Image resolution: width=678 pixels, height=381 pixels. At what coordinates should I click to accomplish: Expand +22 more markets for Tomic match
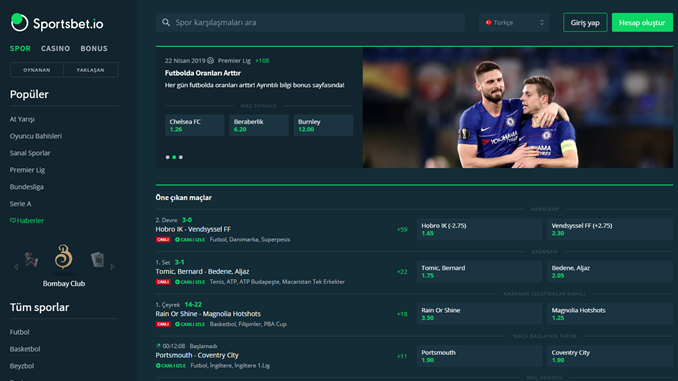pyautogui.click(x=402, y=272)
